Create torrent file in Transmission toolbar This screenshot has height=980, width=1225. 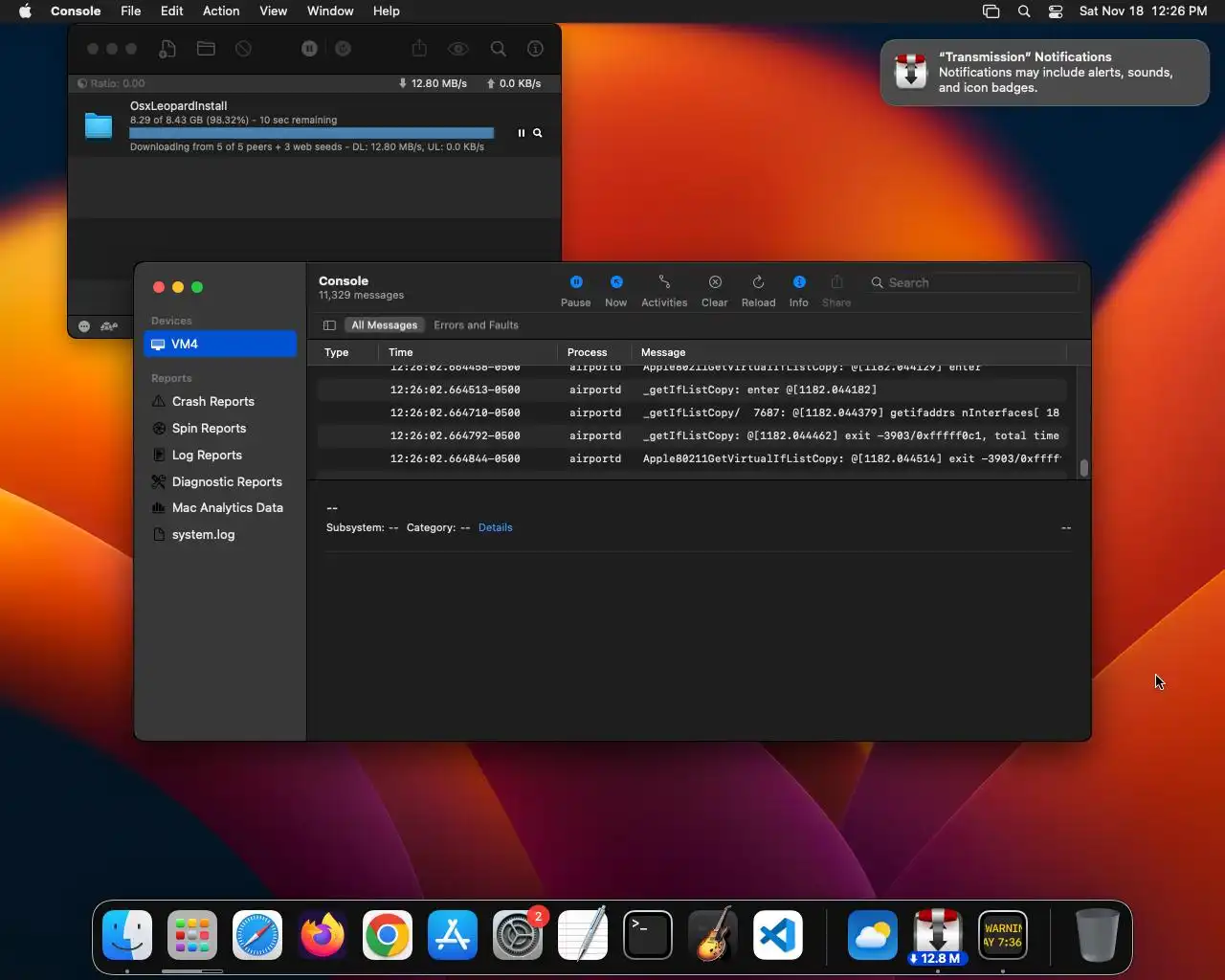[167, 49]
